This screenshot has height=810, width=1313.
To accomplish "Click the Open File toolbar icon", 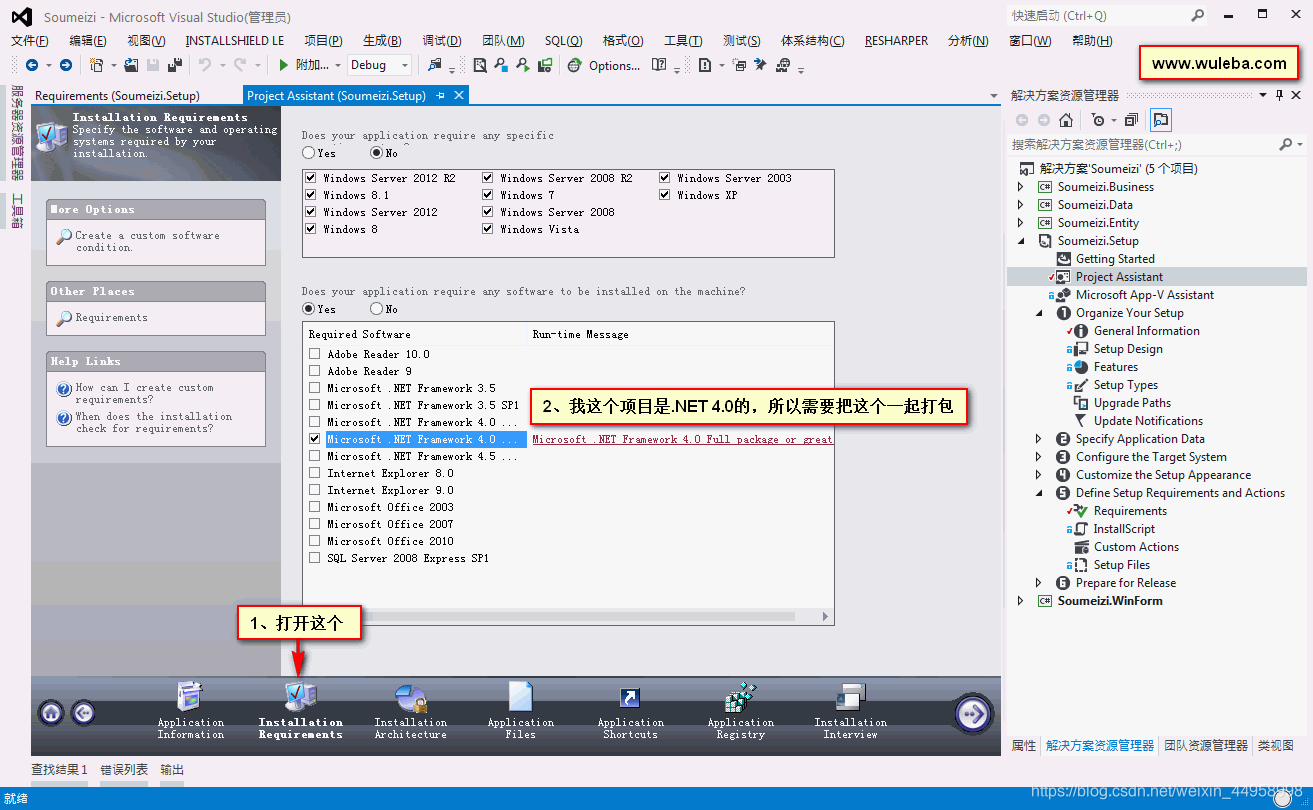I will point(131,65).
